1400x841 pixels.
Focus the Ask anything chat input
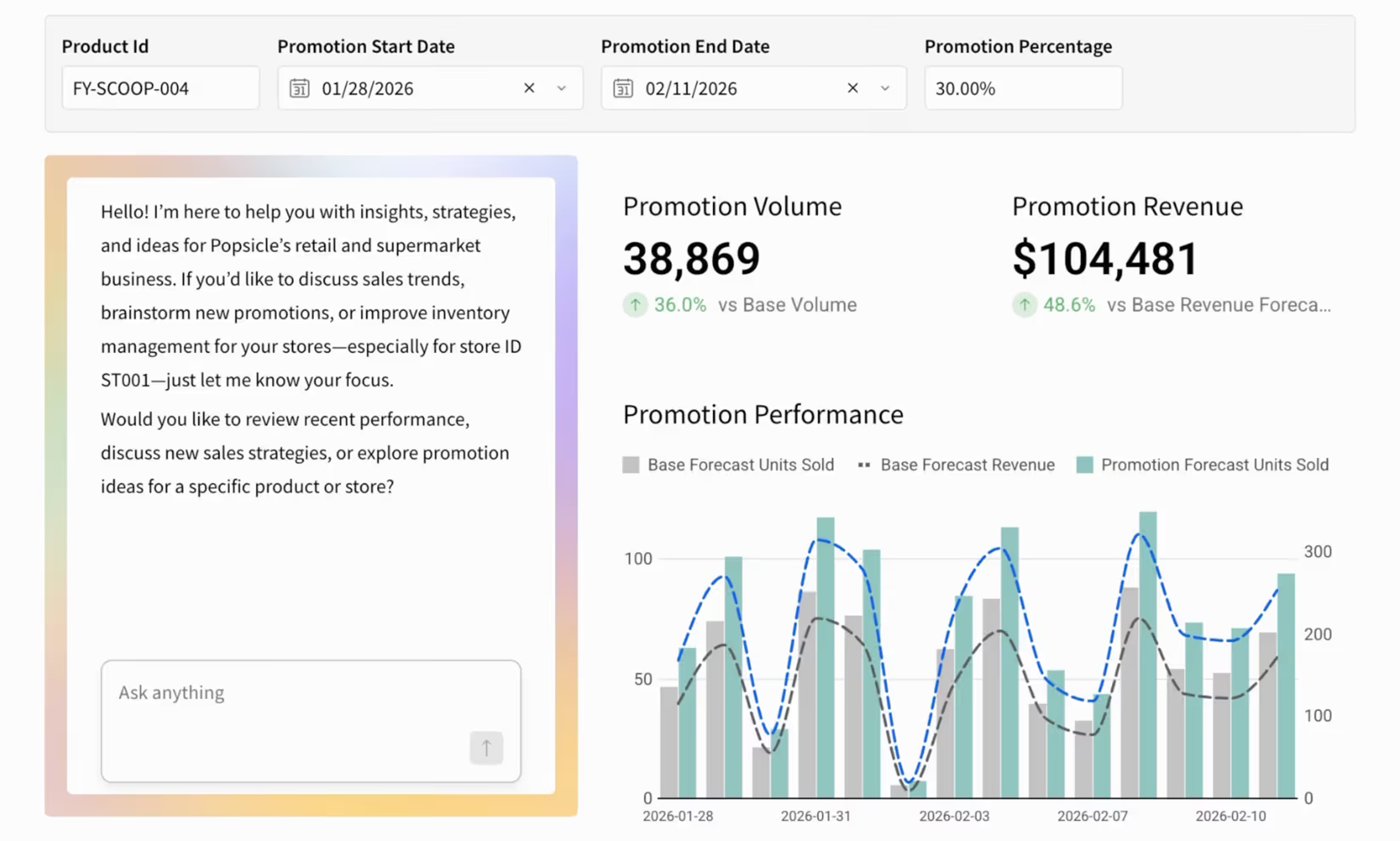(x=311, y=721)
